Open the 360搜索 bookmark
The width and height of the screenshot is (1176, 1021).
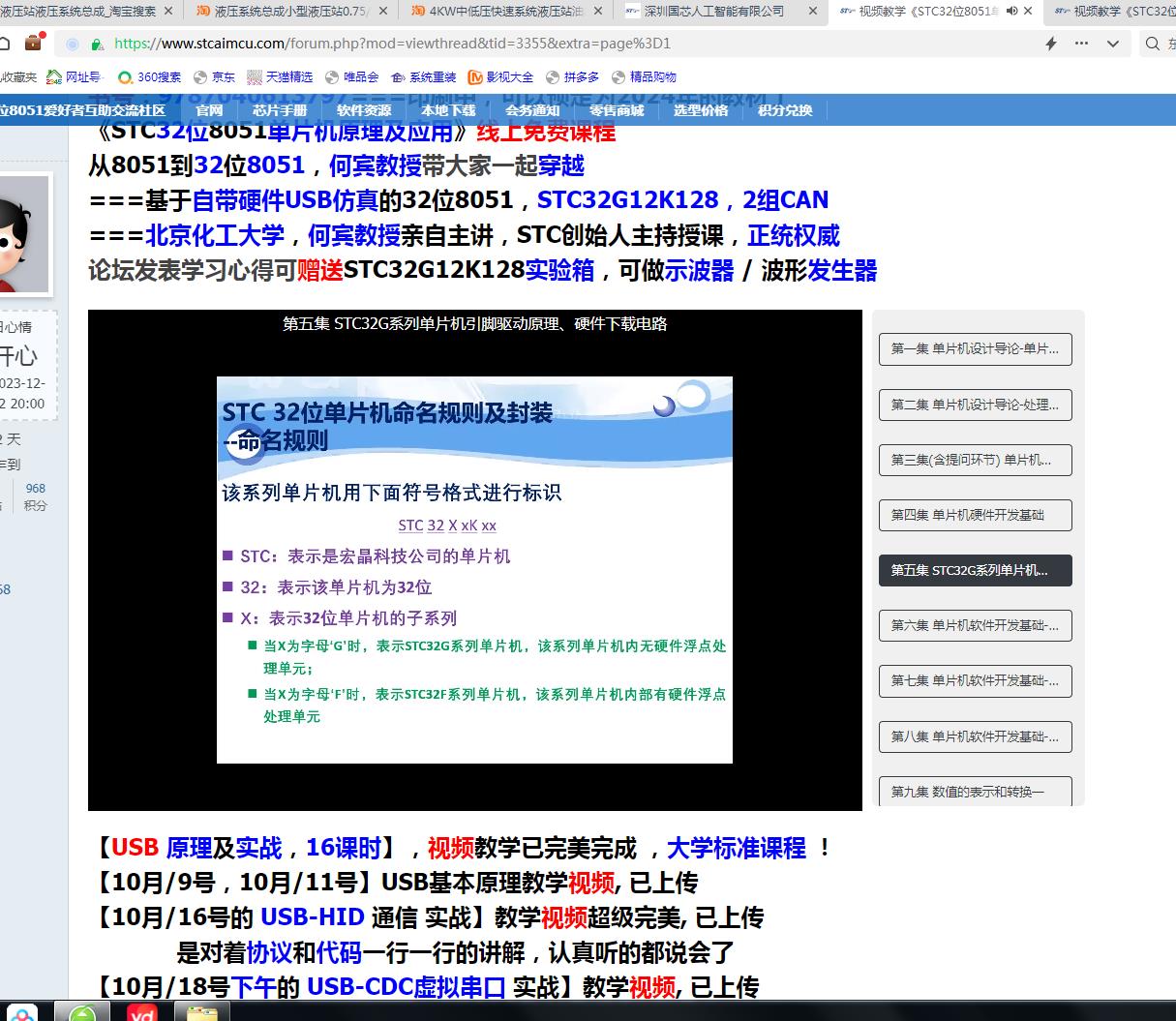150,76
